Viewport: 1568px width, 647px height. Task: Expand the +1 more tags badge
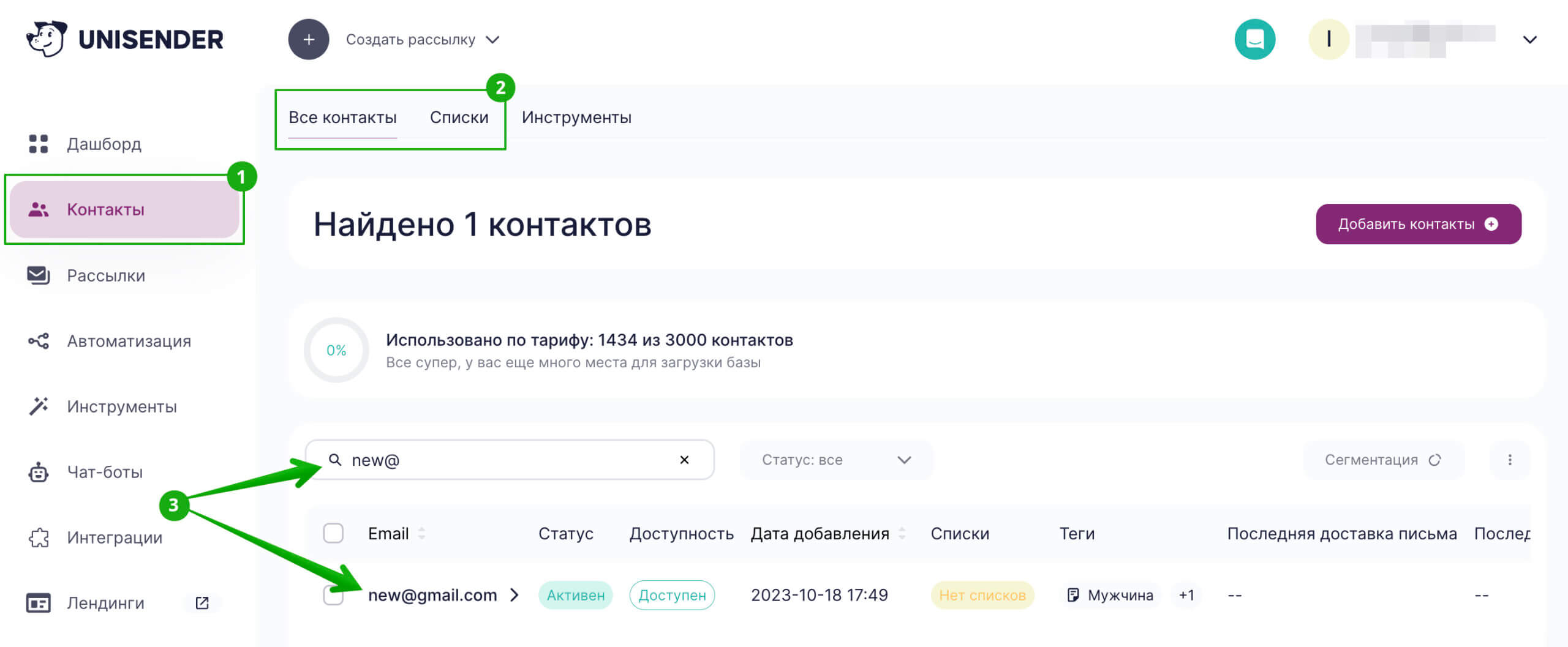(1186, 595)
